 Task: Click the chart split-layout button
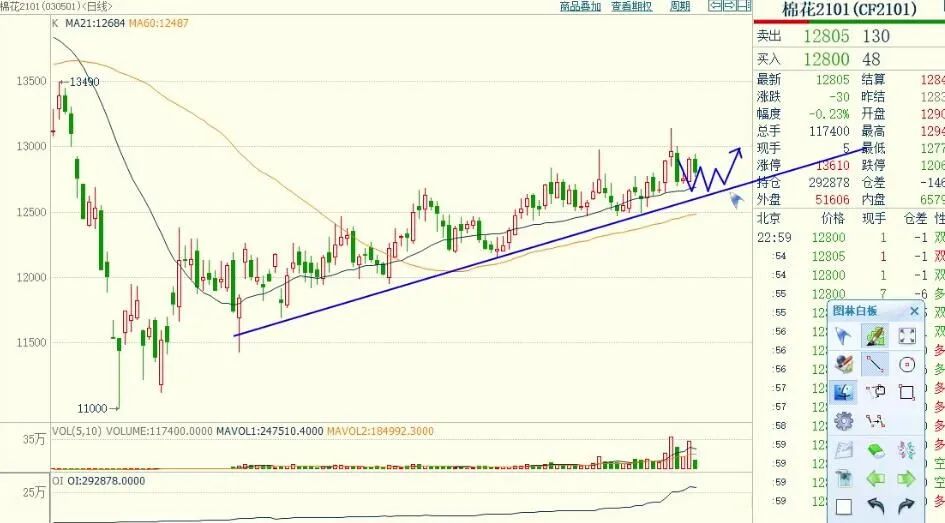coord(744,5)
